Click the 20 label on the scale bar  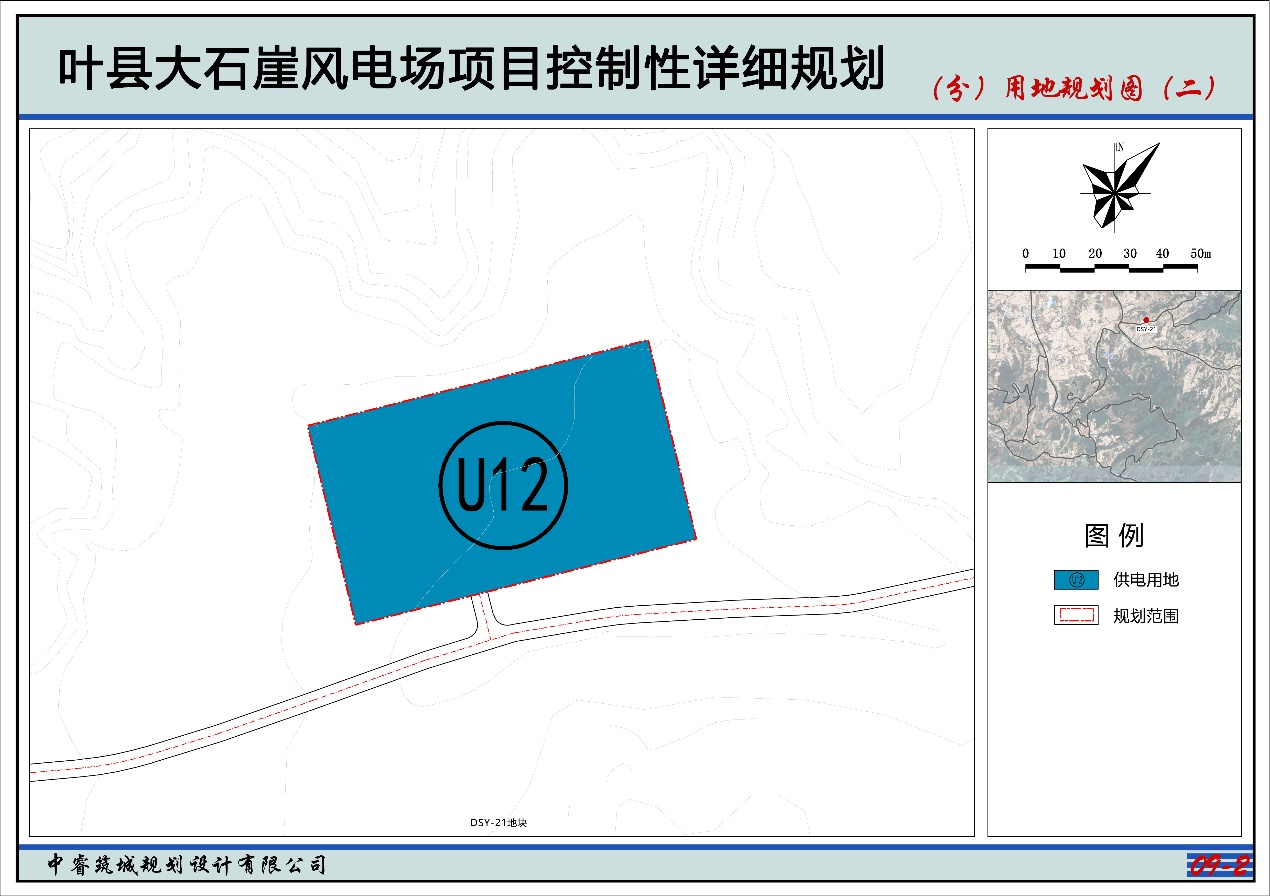(x=1095, y=254)
